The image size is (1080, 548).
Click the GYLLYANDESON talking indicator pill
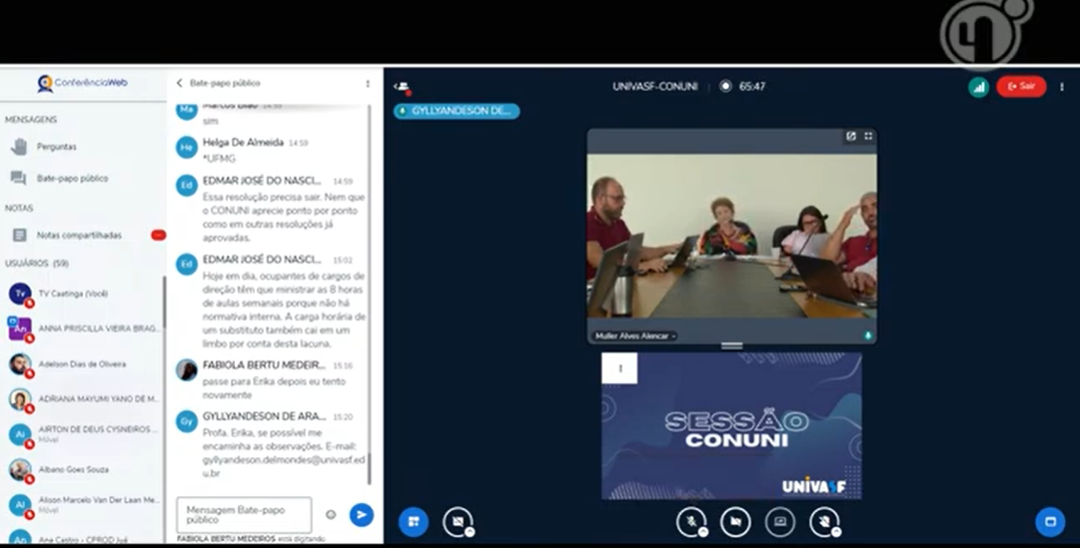click(457, 111)
